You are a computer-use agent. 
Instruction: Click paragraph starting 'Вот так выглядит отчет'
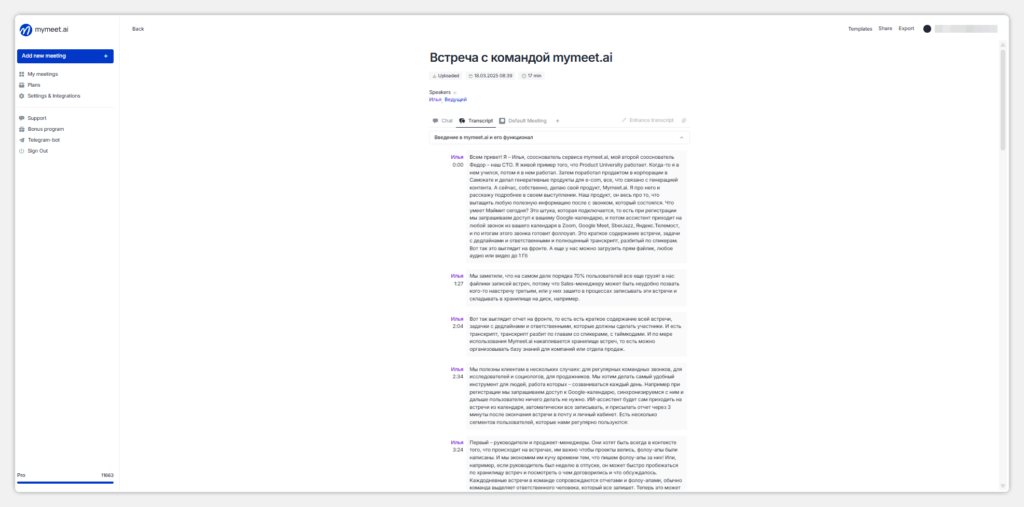tap(577, 334)
